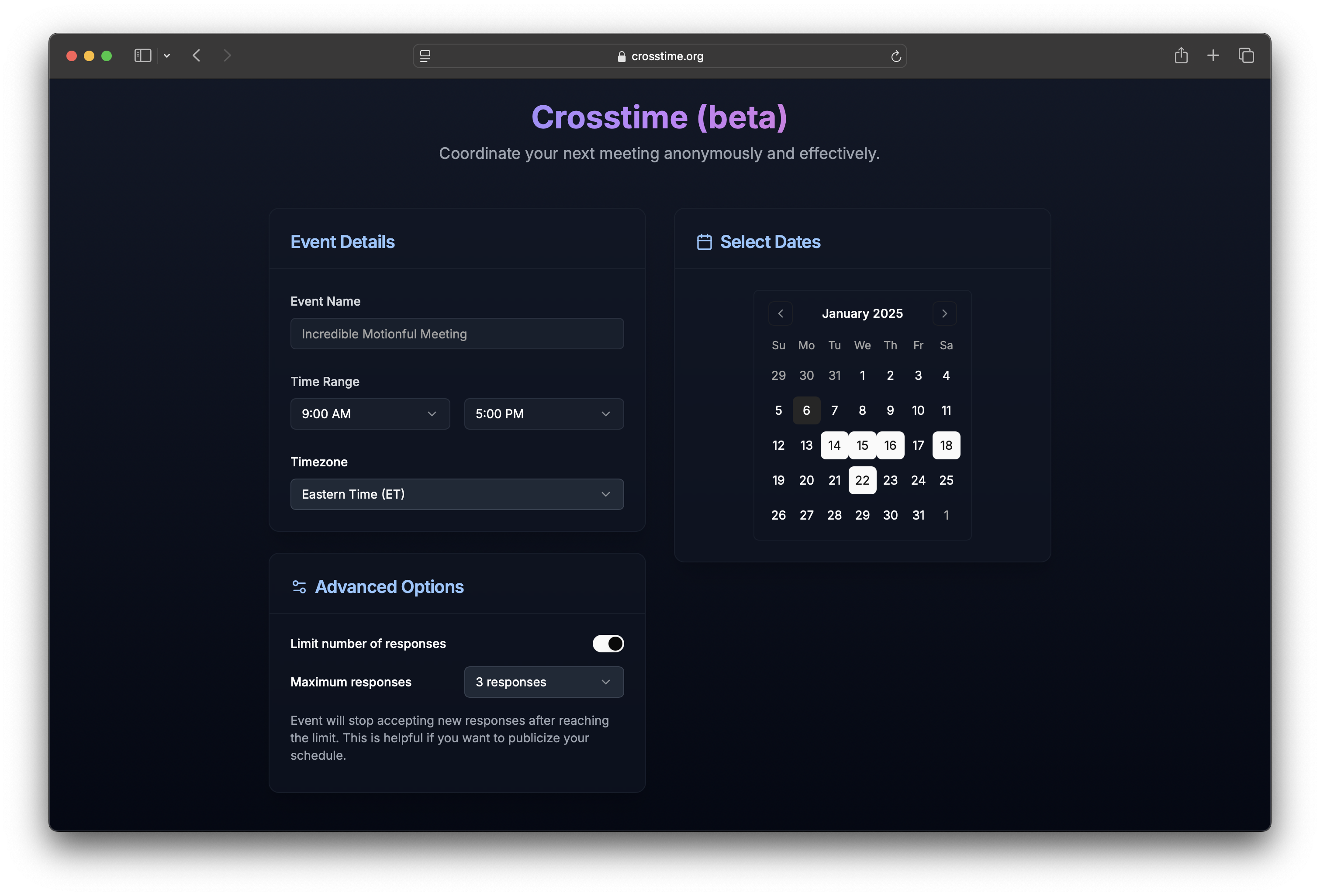The height and width of the screenshot is (896, 1320).
Task: Go back using browser back arrow
Action: 197,55
